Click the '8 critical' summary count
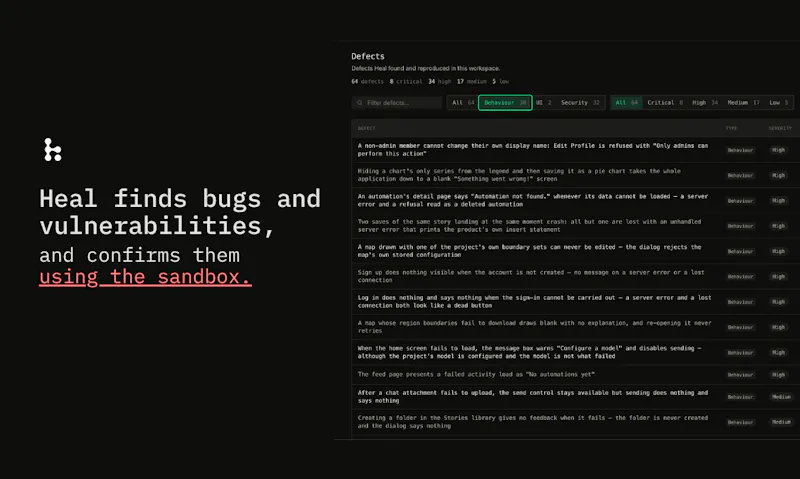This screenshot has height=479, width=800. (406, 81)
